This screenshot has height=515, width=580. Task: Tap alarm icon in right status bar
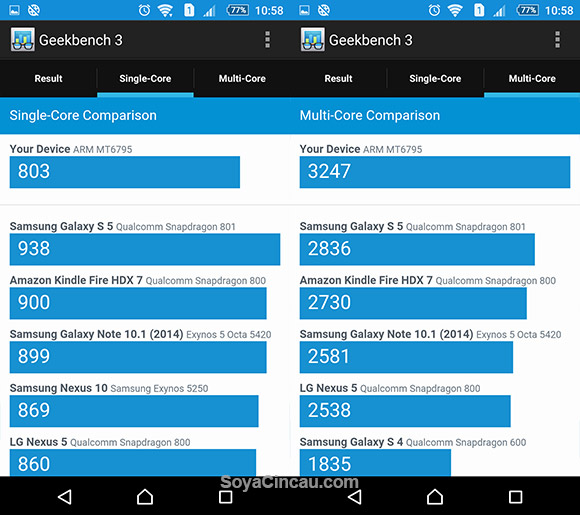(434, 10)
